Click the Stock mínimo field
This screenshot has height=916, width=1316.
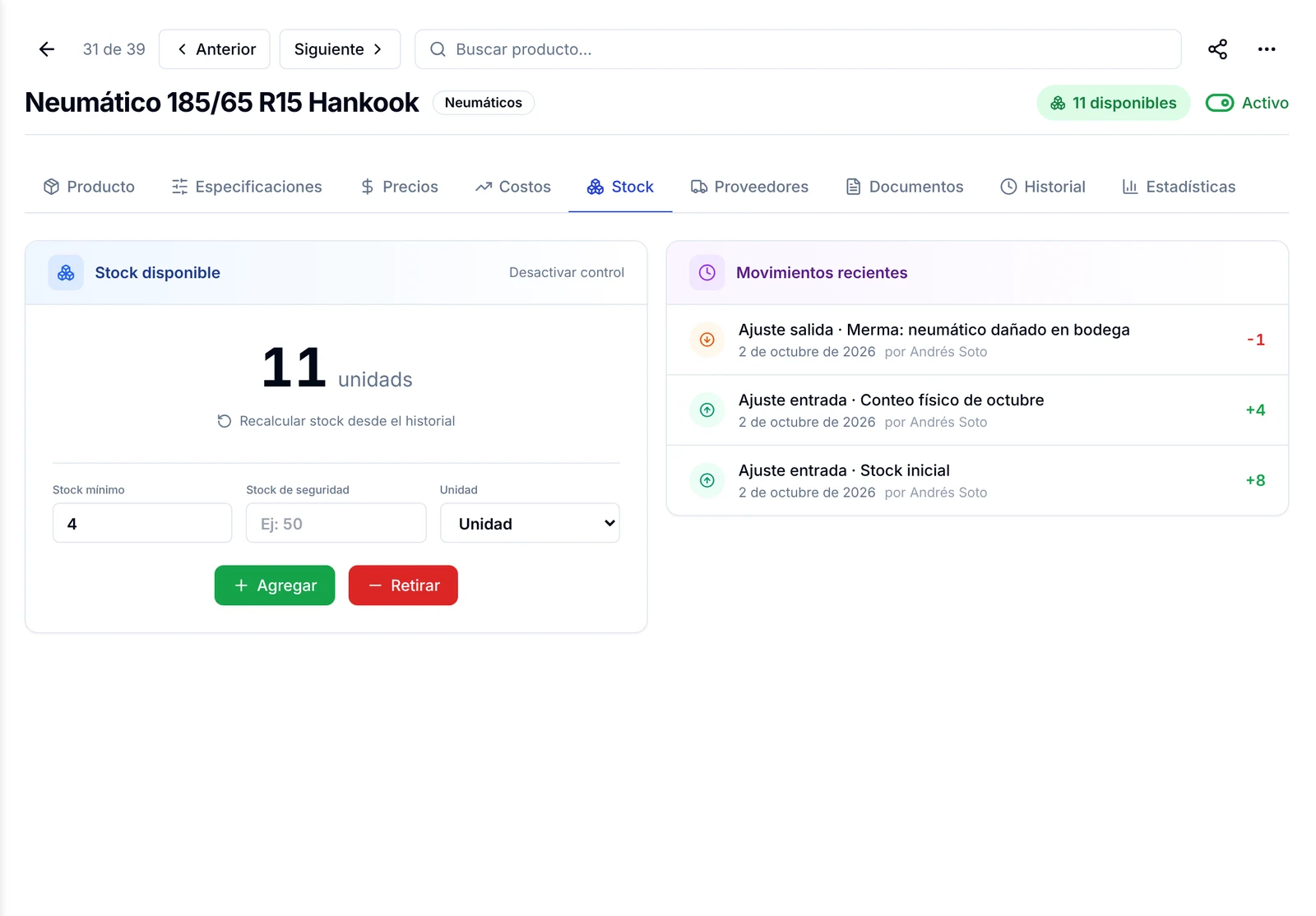click(x=142, y=523)
